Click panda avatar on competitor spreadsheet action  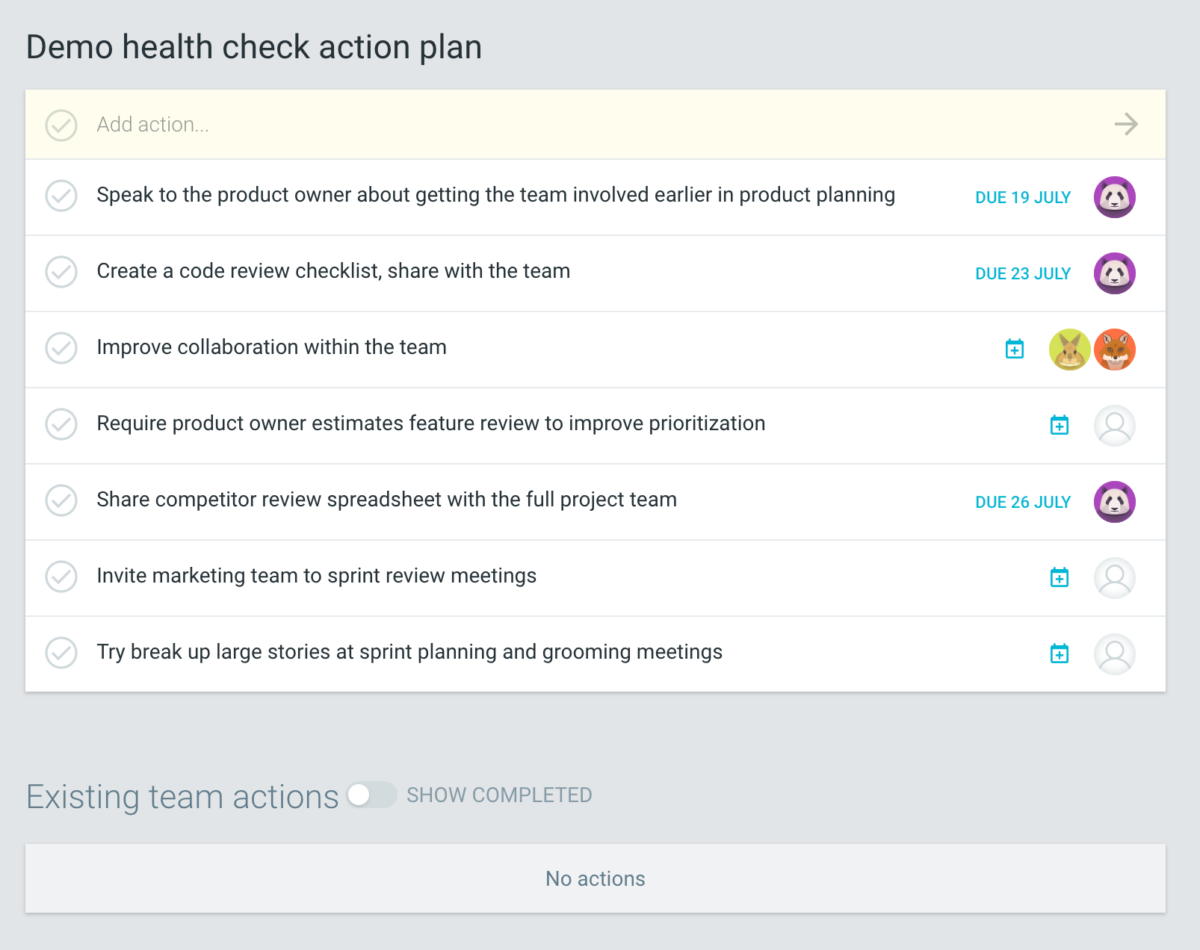1114,501
